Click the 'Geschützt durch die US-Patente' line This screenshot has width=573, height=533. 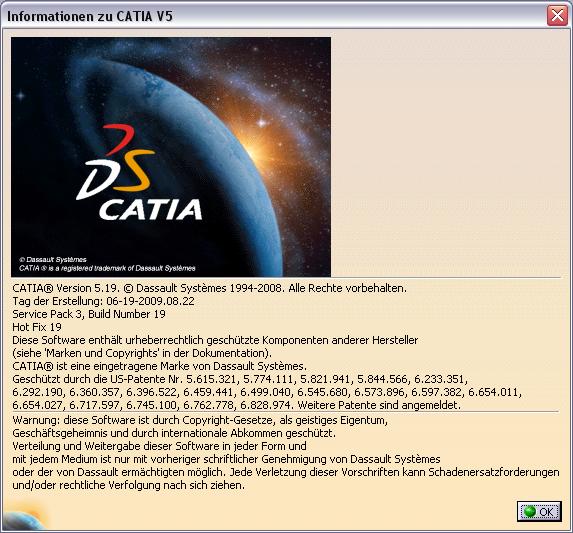[x=240, y=379]
